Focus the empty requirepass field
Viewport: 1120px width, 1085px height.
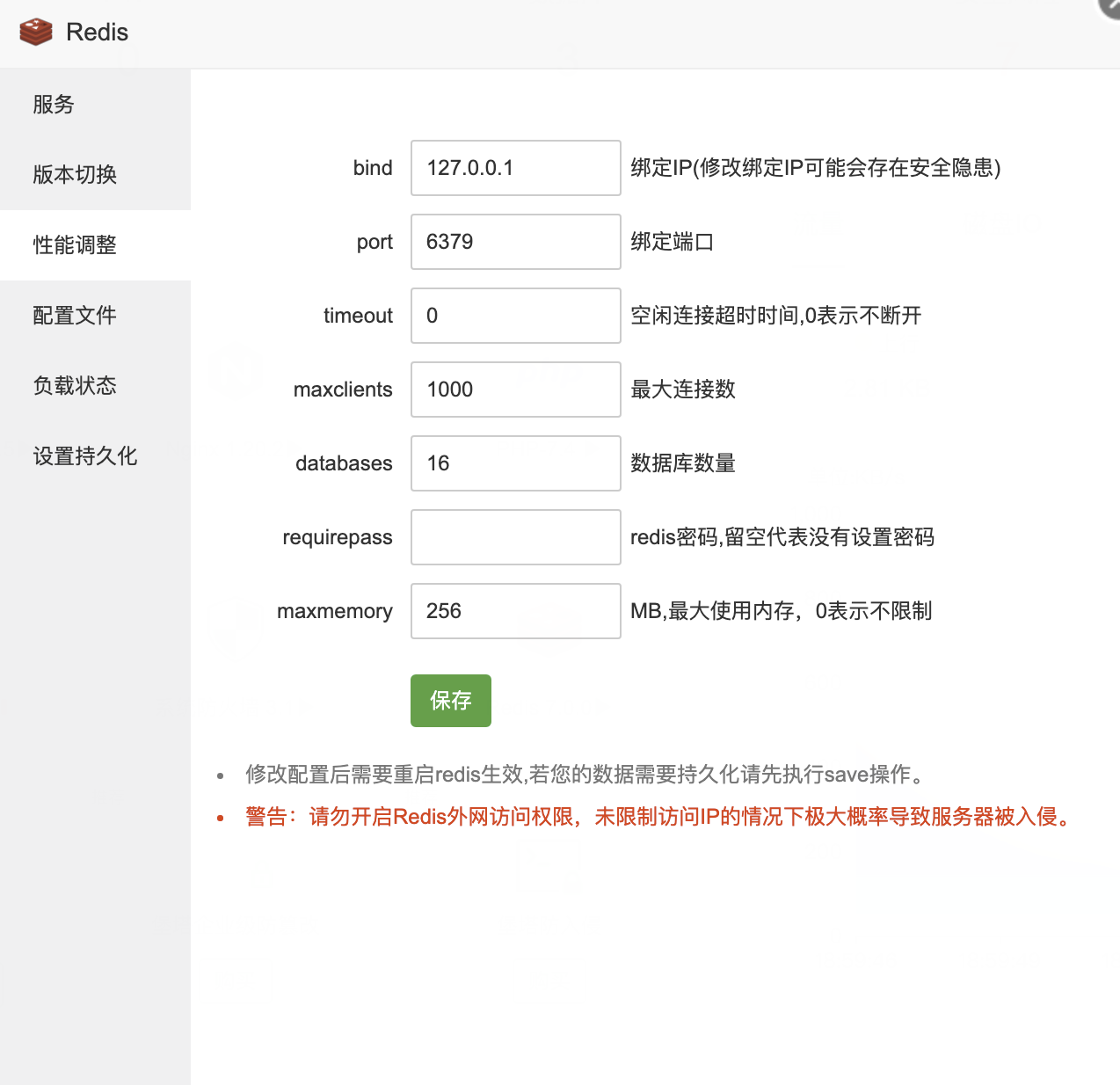(x=515, y=537)
